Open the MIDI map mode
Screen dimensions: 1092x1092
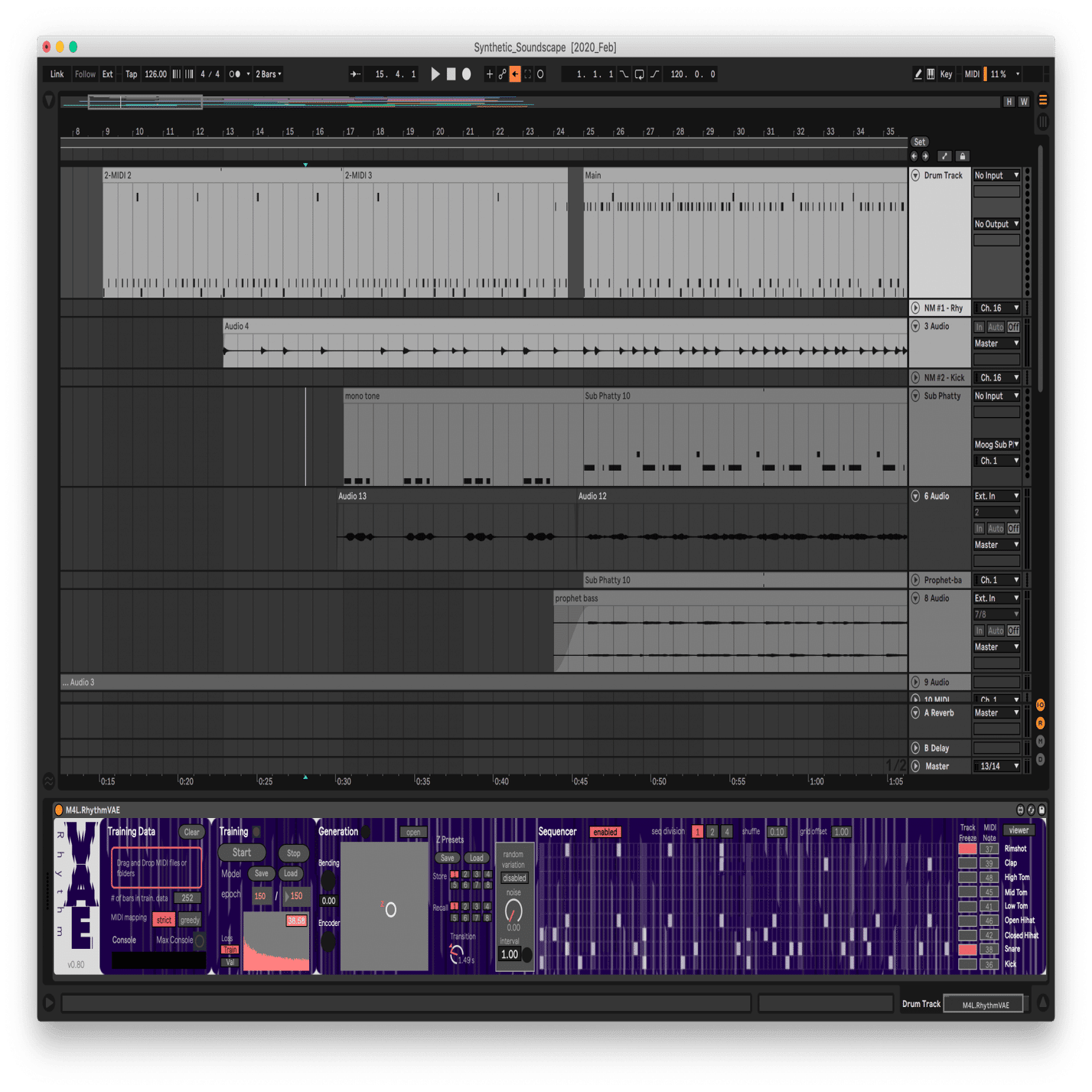[x=972, y=74]
